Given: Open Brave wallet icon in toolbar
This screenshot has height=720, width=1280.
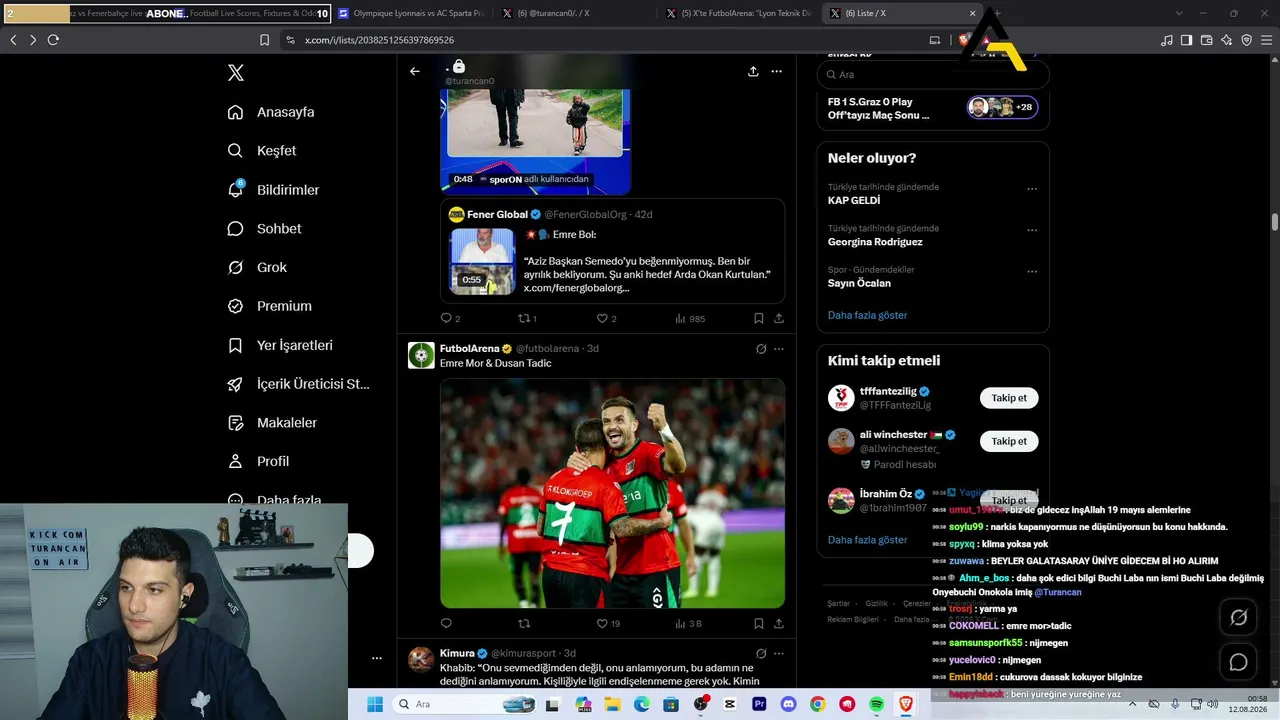Looking at the screenshot, I should tap(1206, 40).
